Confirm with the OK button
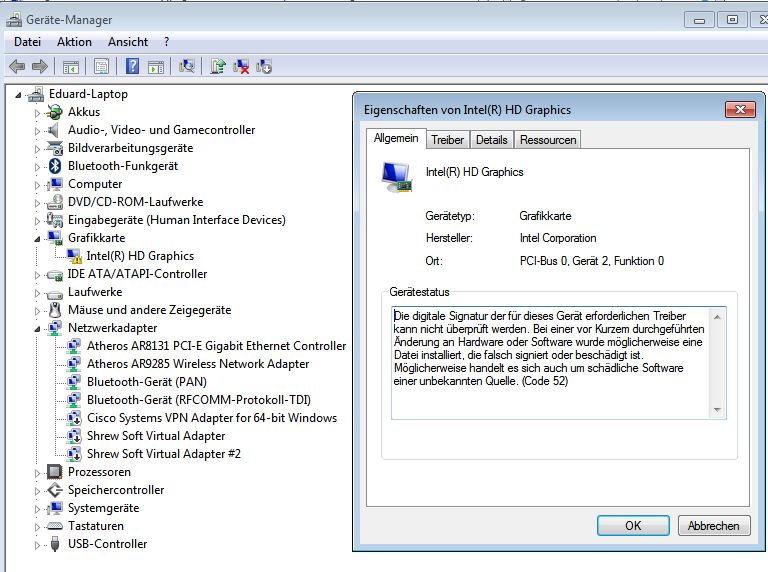 coord(633,525)
